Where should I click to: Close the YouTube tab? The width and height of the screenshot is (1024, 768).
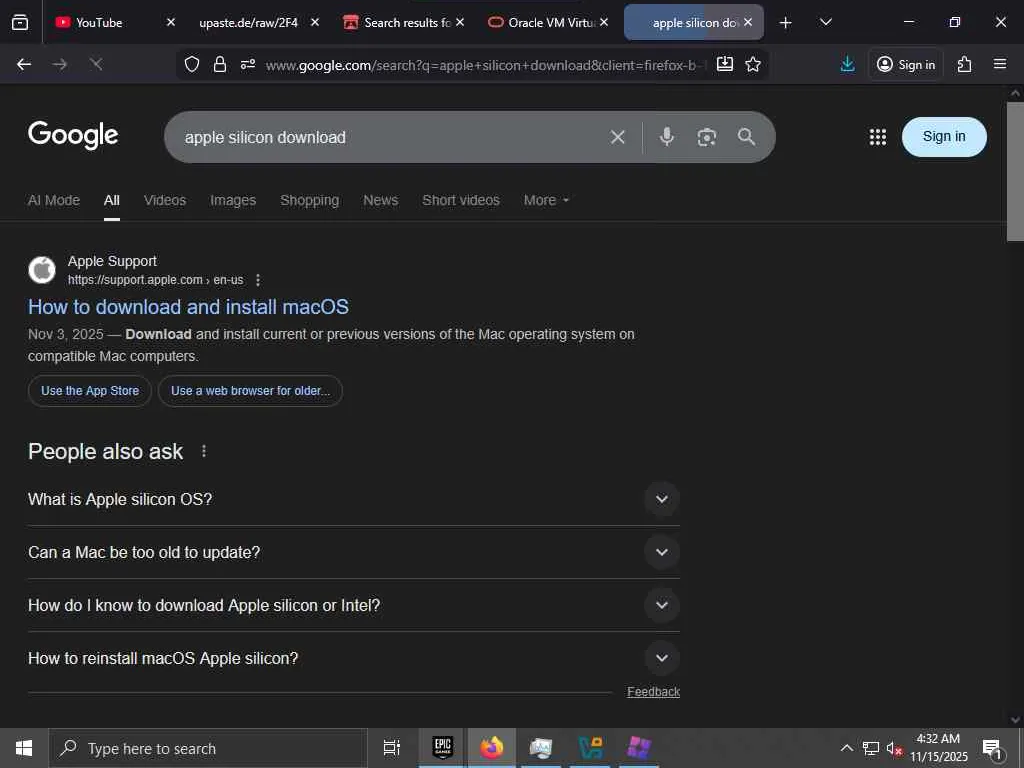pyautogui.click(x=170, y=22)
